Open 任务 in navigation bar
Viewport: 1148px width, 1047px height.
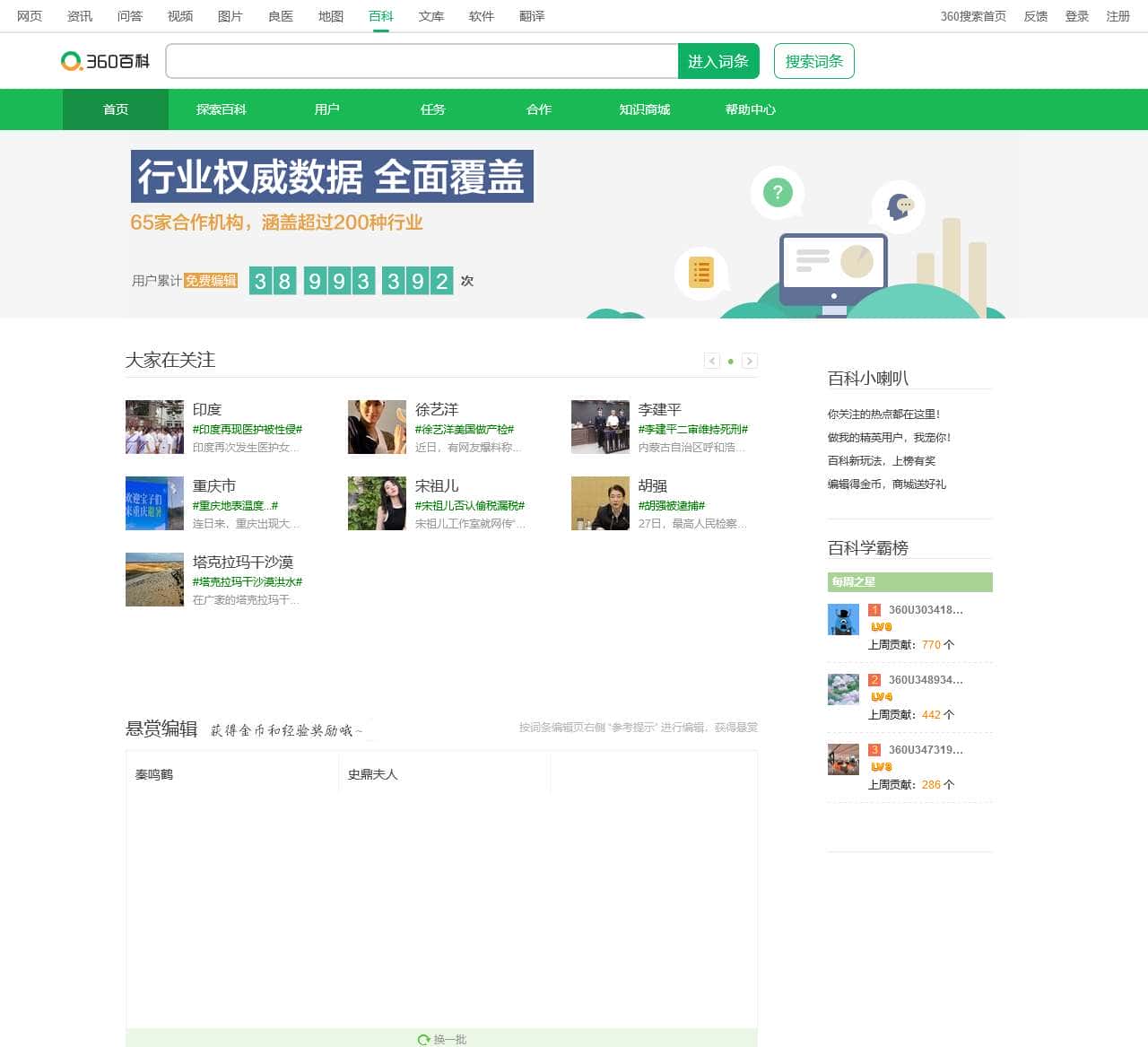[433, 109]
